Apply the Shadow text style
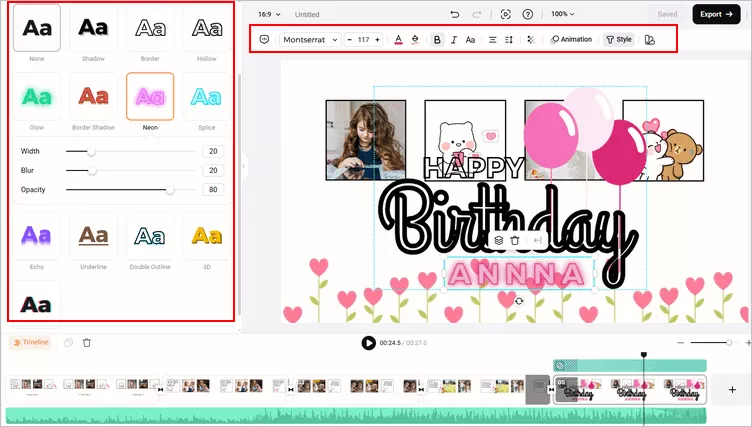 point(94,28)
